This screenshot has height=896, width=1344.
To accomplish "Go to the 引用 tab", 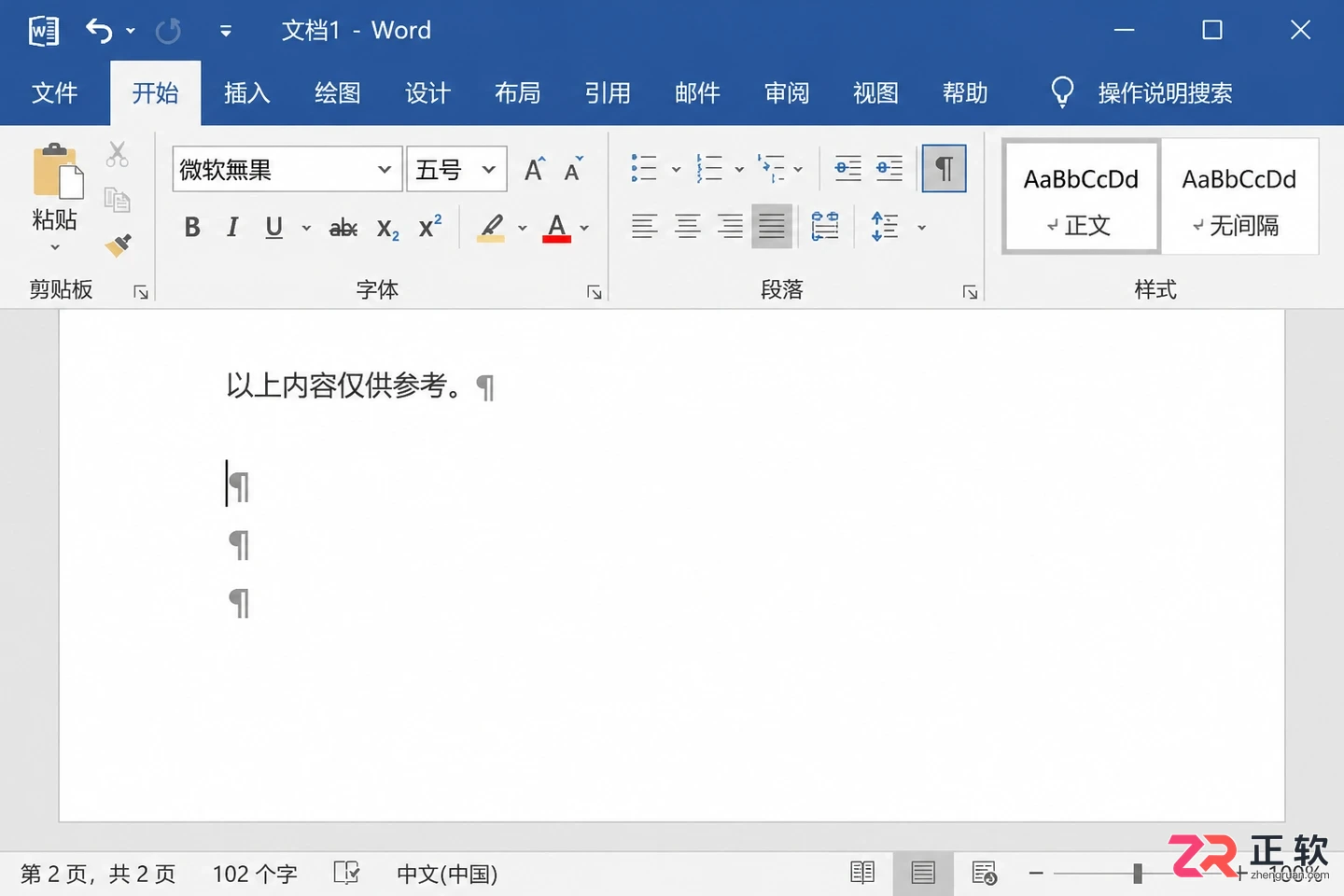I will (608, 93).
